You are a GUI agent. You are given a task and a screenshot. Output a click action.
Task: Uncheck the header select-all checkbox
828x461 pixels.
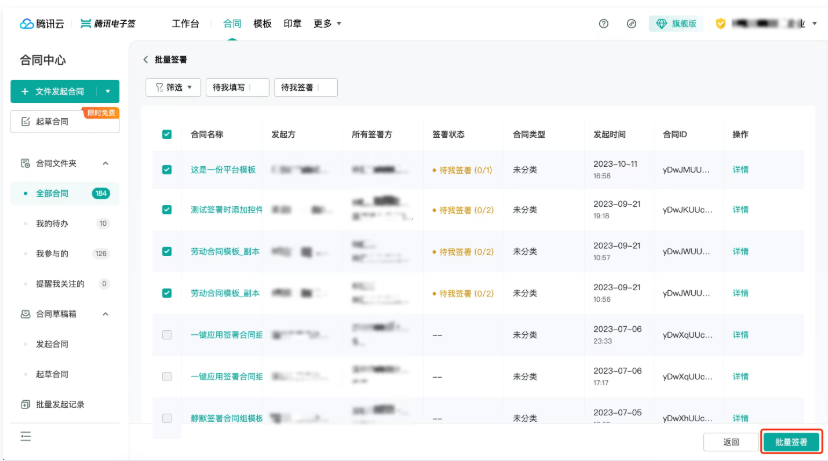click(167, 134)
